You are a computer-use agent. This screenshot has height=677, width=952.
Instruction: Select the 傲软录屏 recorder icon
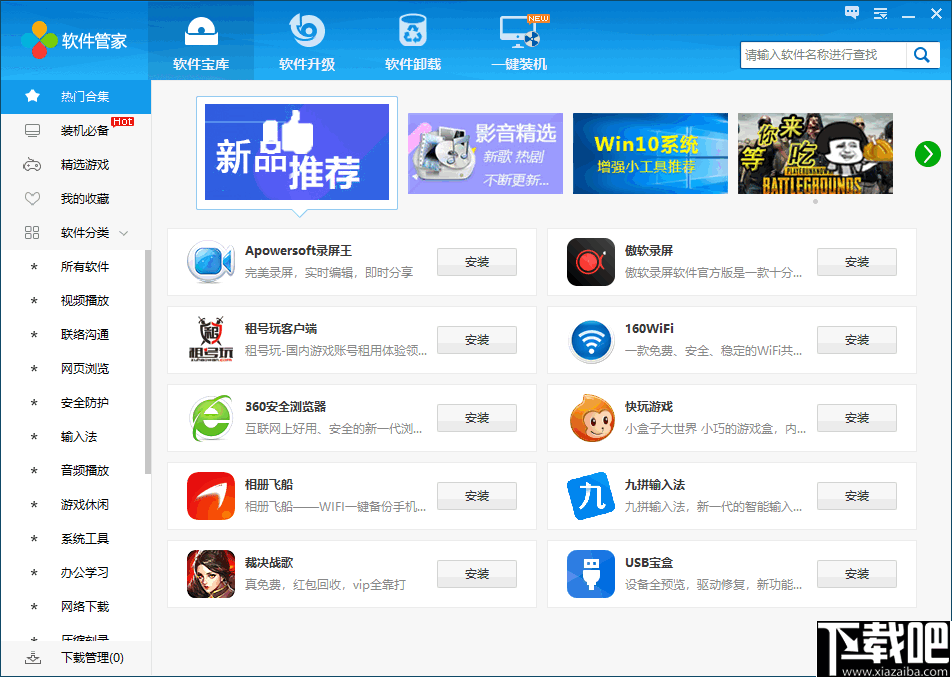[590, 261]
